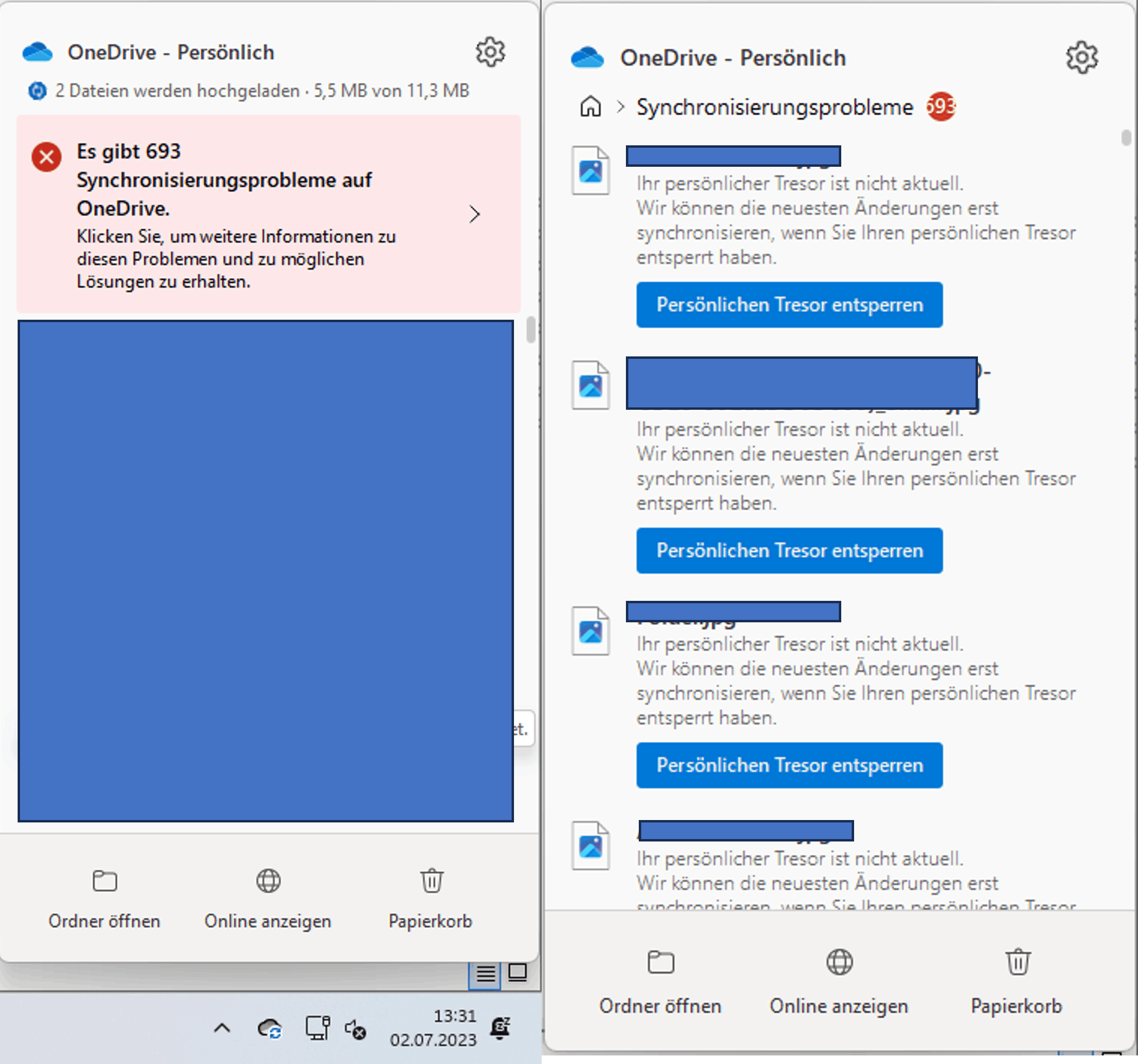Click scrollbar thumb in sync problems list

[x=1126, y=138]
